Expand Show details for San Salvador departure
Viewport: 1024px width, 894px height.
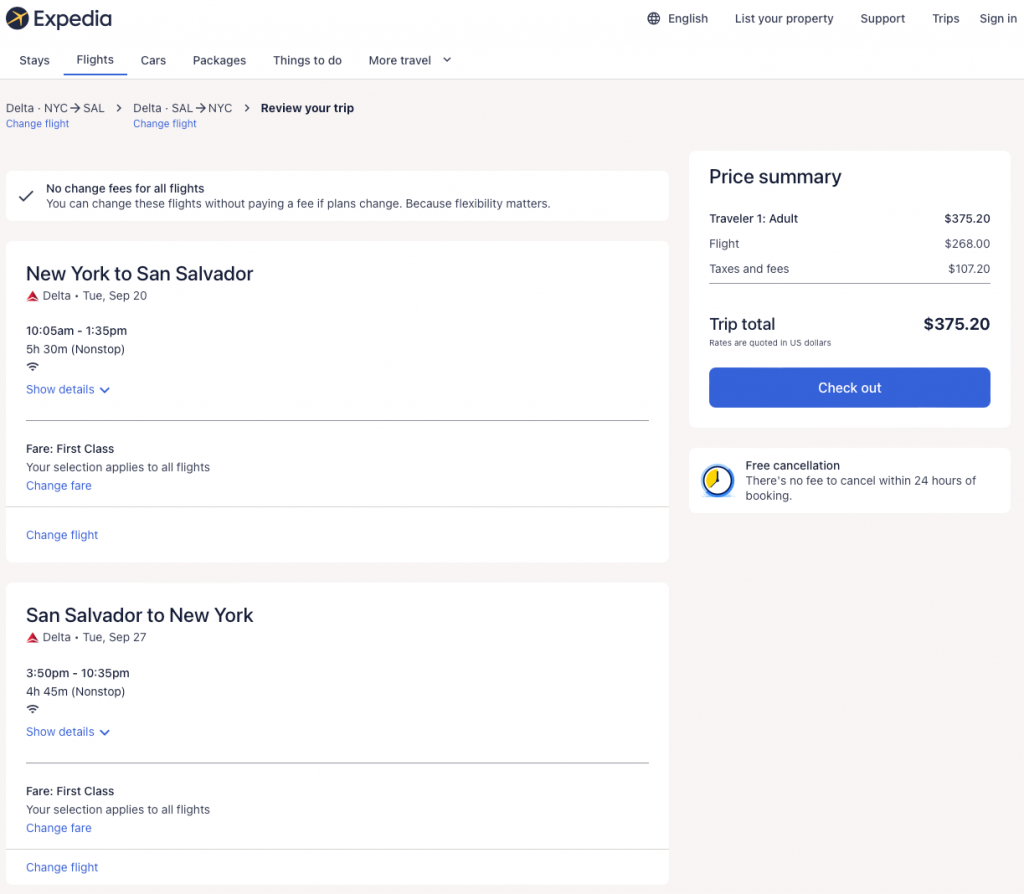(x=67, y=732)
